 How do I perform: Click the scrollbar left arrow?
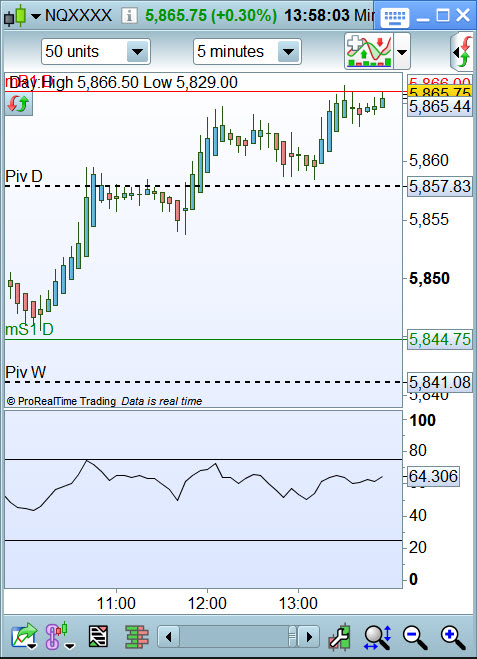(x=169, y=637)
